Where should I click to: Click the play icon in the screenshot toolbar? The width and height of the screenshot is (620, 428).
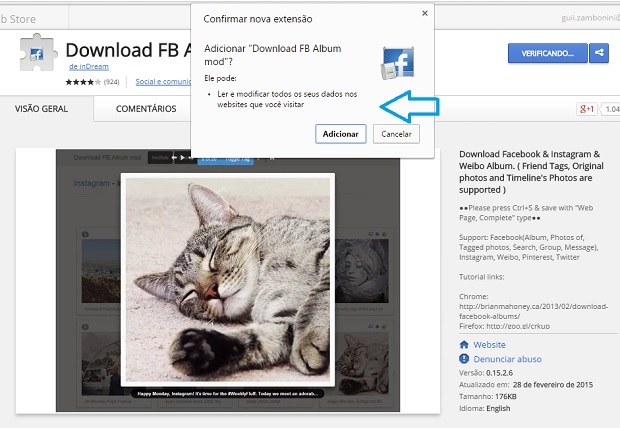182,157
